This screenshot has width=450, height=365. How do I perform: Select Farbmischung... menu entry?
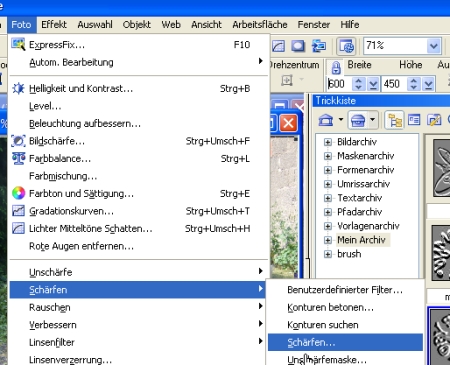pos(138,176)
